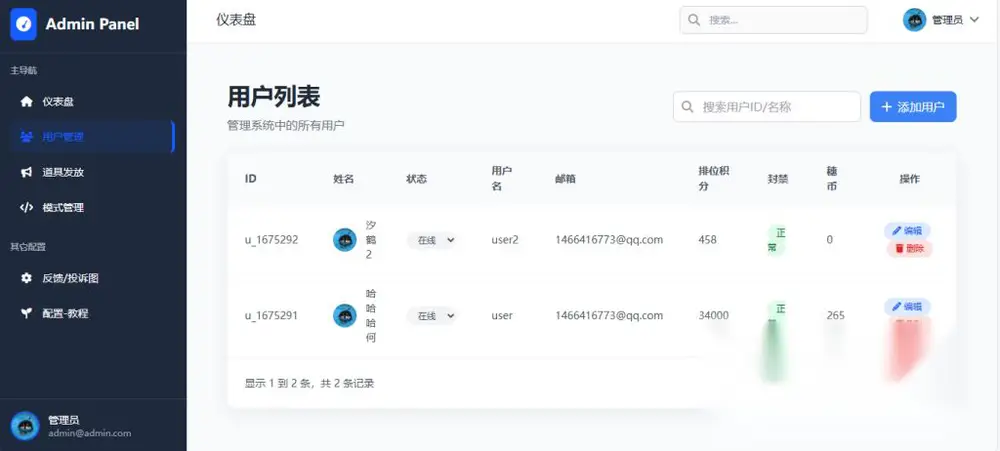The height and width of the screenshot is (451, 1000).
Task: Select 用户管理 in the sidebar
Action: click(x=91, y=137)
